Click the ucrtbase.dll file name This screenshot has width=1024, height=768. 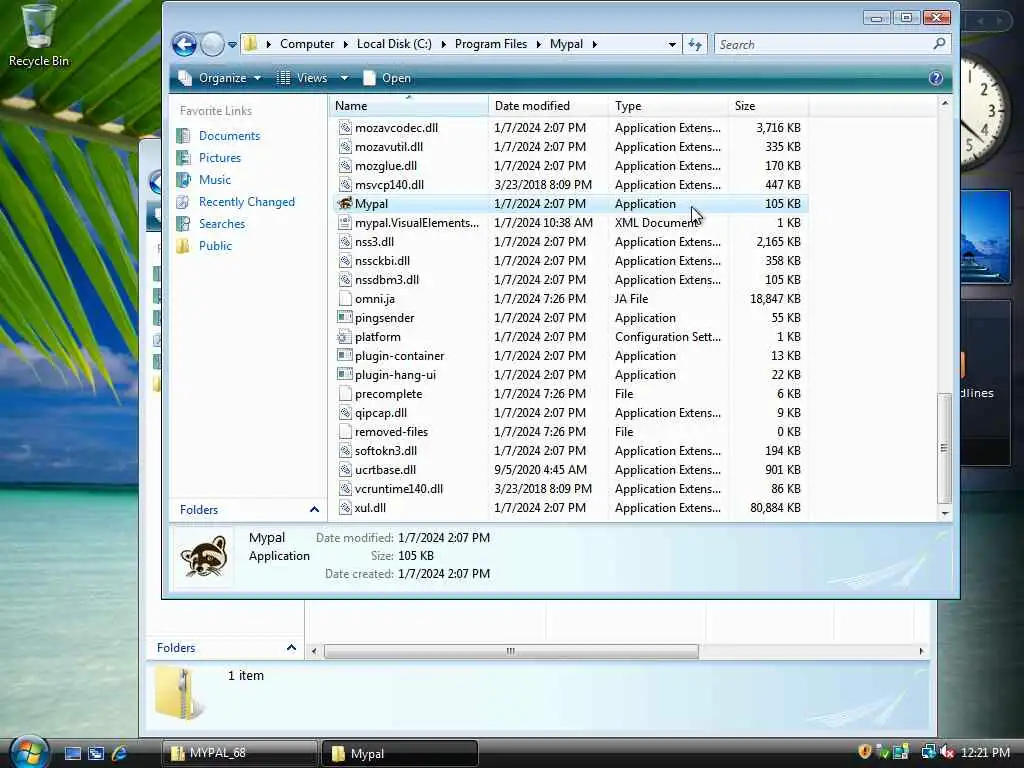pyautogui.click(x=385, y=470)
